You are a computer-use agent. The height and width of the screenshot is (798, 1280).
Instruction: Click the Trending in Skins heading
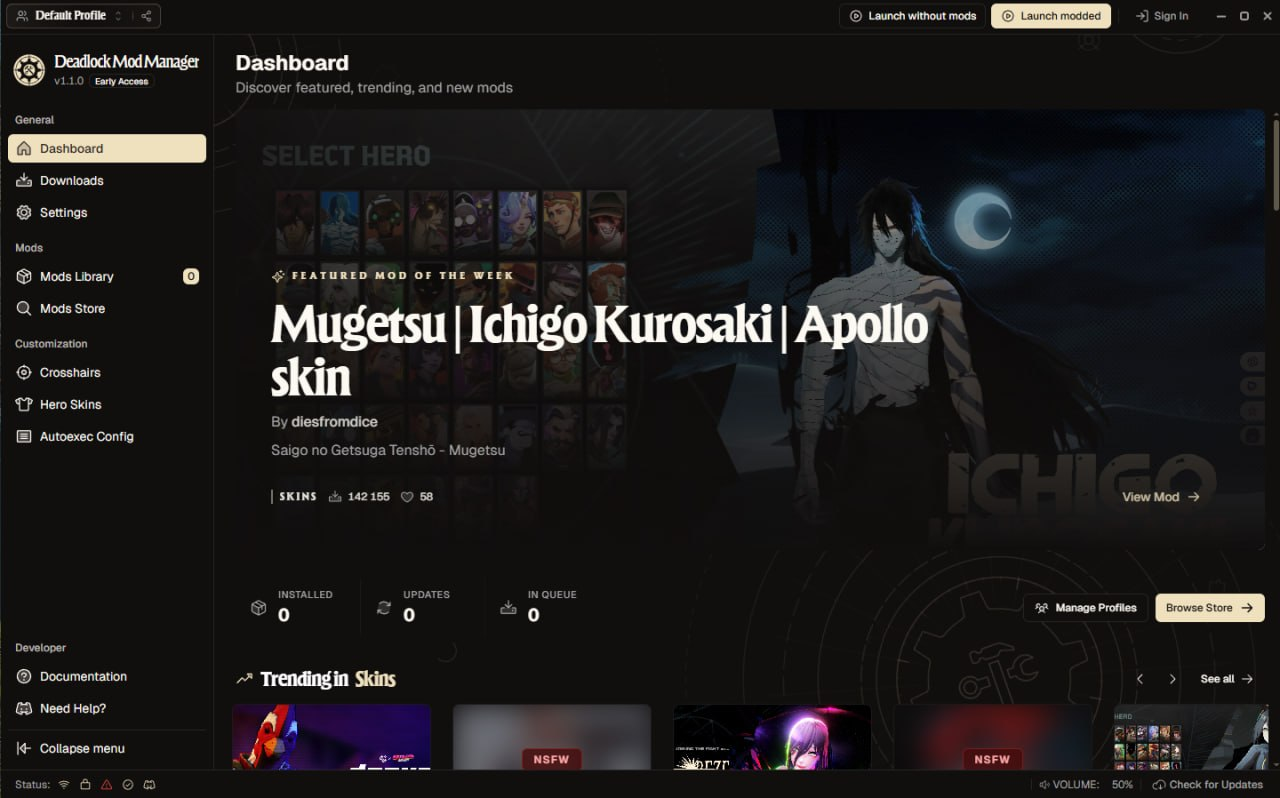pos(328,679)
